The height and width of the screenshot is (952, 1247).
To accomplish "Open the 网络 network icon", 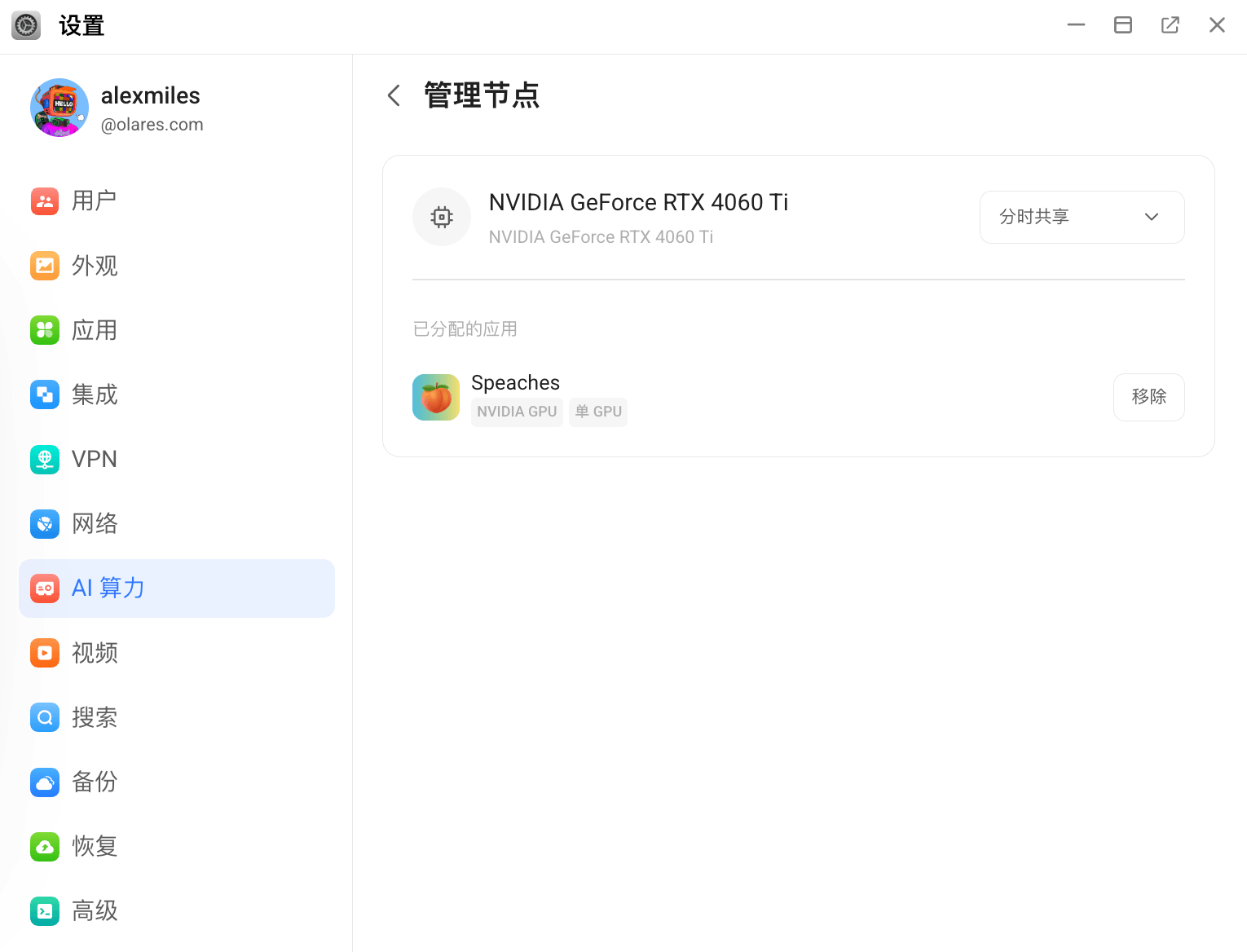I will (x=45, y=523).
